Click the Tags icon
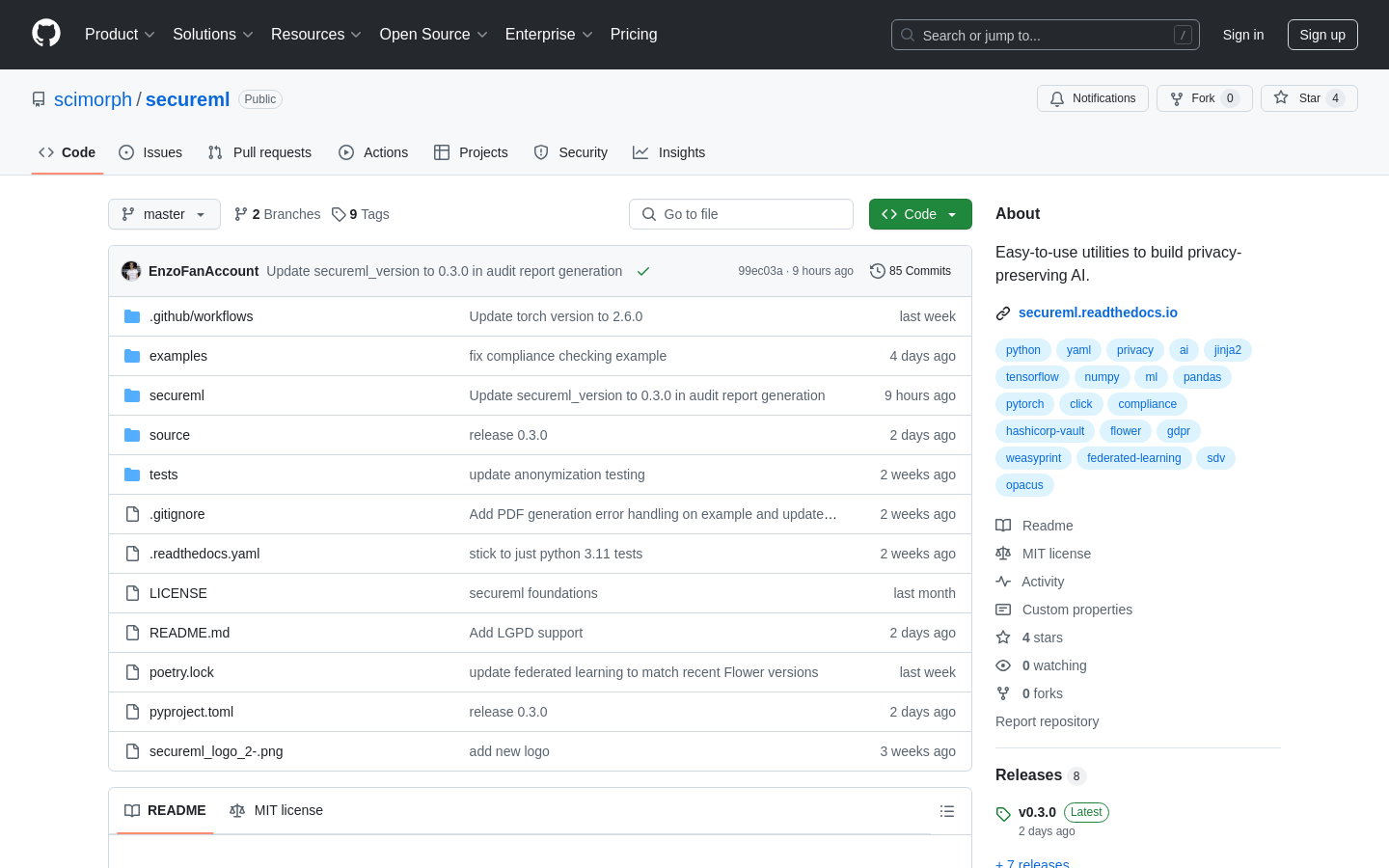The width and height of the screenshot is (1389, 868). point(339,214)
